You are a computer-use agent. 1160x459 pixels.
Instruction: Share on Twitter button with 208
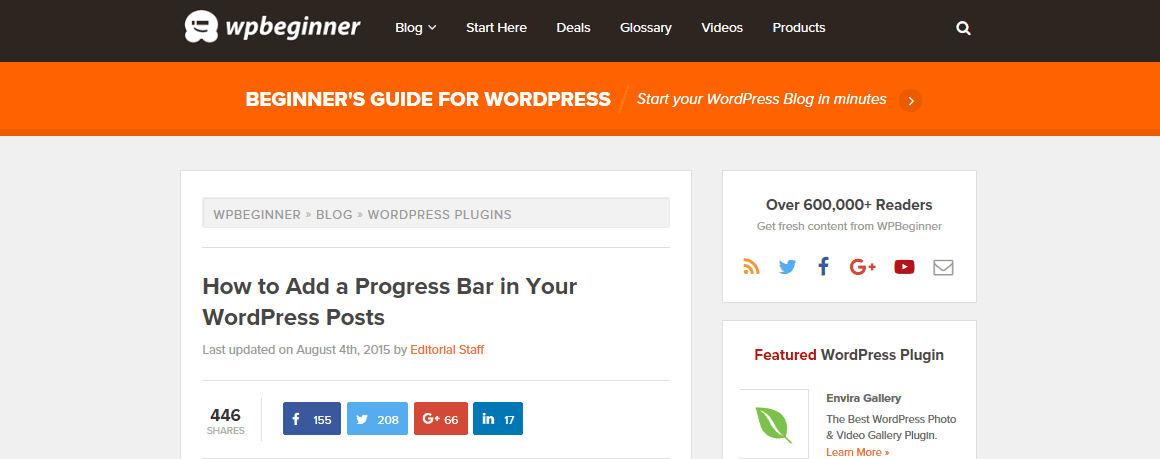pos(377,419)
